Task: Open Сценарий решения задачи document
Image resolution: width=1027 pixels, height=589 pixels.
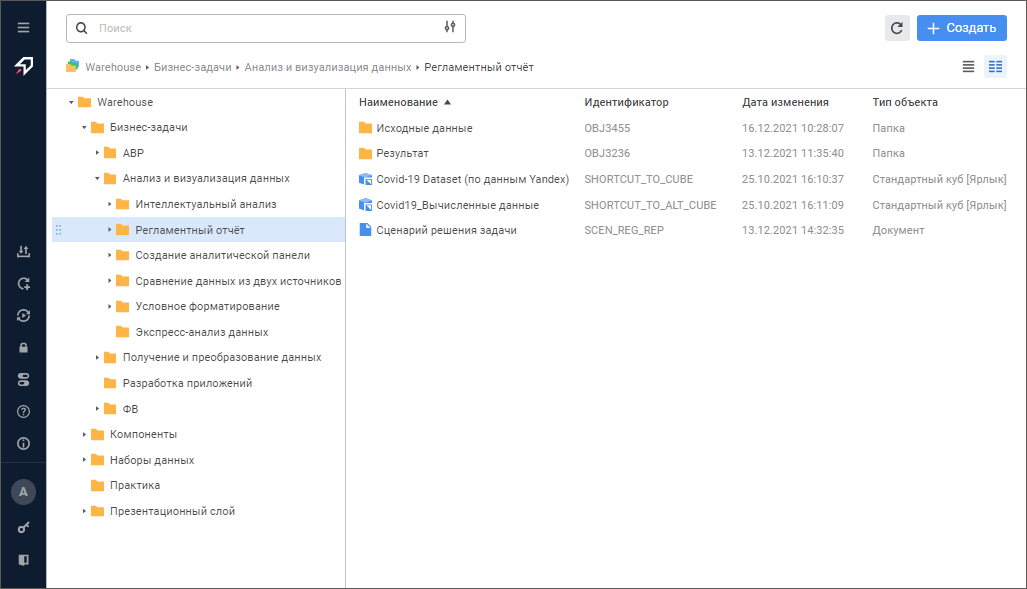Action: pyautogui.click(x=446, y=230)
